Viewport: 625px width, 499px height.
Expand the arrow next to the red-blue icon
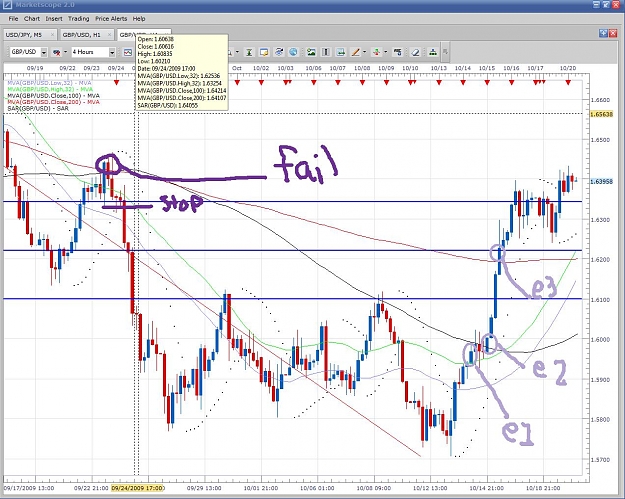pos(65,52)
